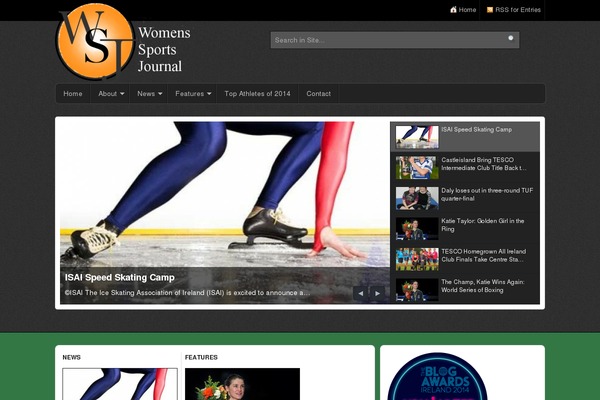This screenshot has height=400, width=600.
Task: Click the search magnifier icon in search box
Action: (510, 38)
